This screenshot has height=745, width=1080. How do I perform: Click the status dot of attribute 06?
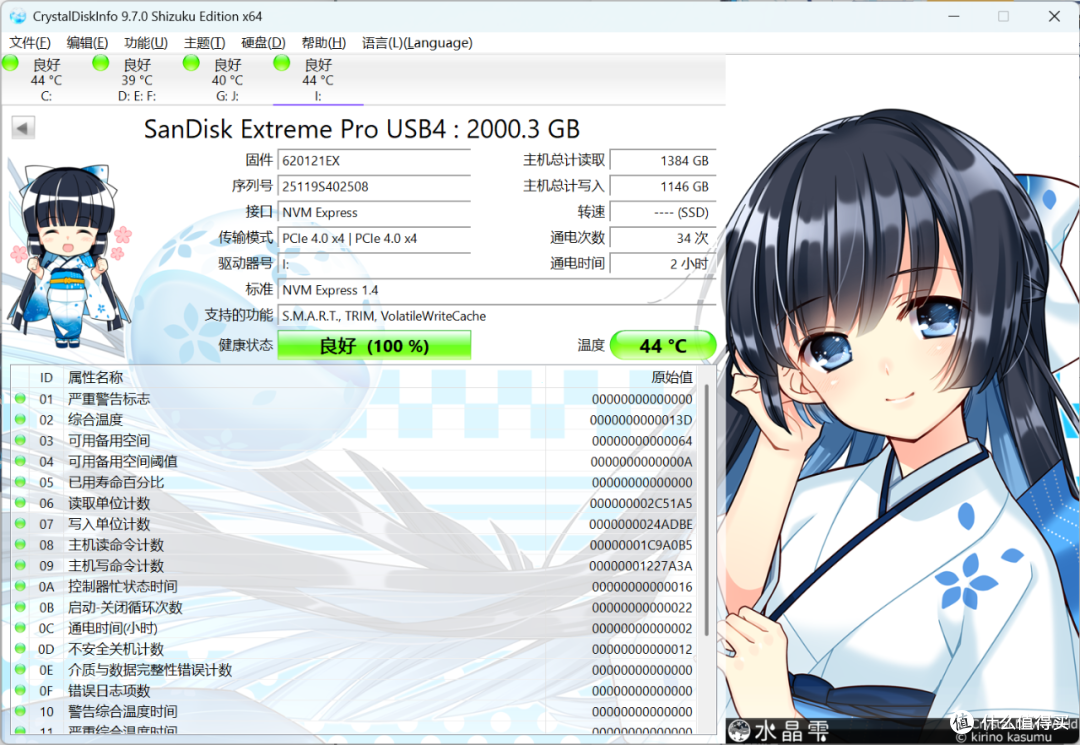pyautogui.click(x=20, y=502)
